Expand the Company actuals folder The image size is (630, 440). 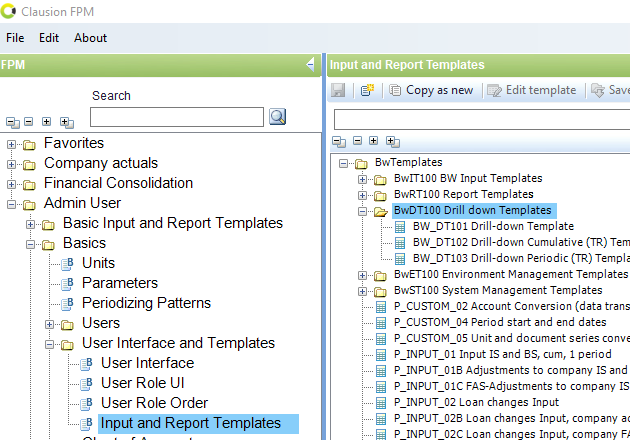tap(11, 164)
